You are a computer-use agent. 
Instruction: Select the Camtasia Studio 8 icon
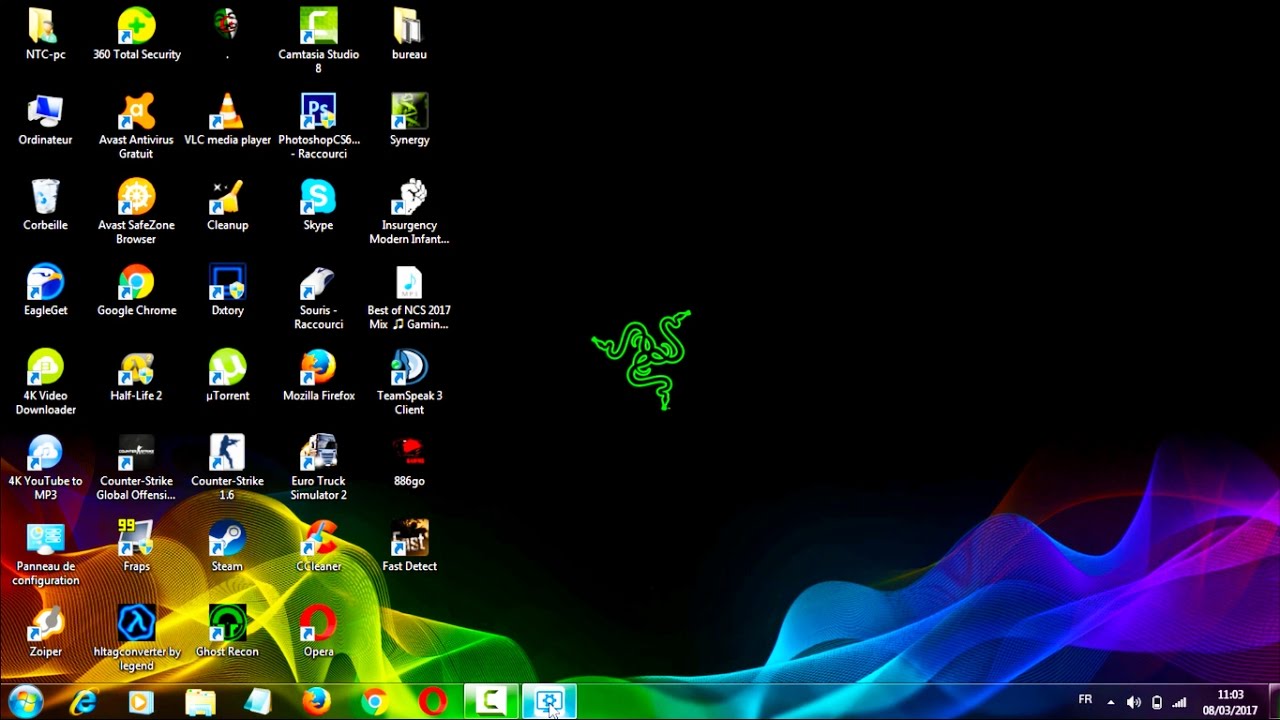click(318, 40)
